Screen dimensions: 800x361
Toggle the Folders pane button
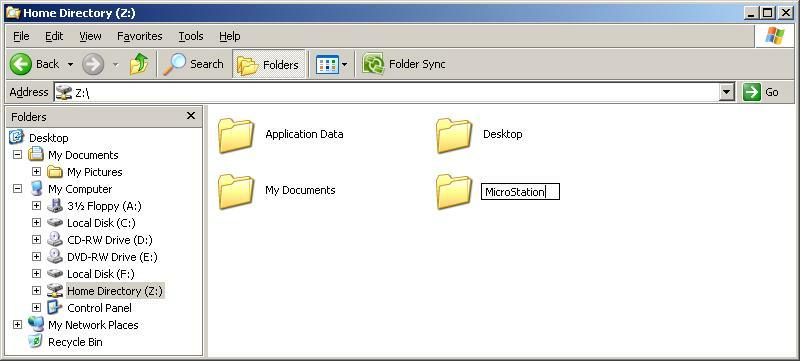[268, 64]
